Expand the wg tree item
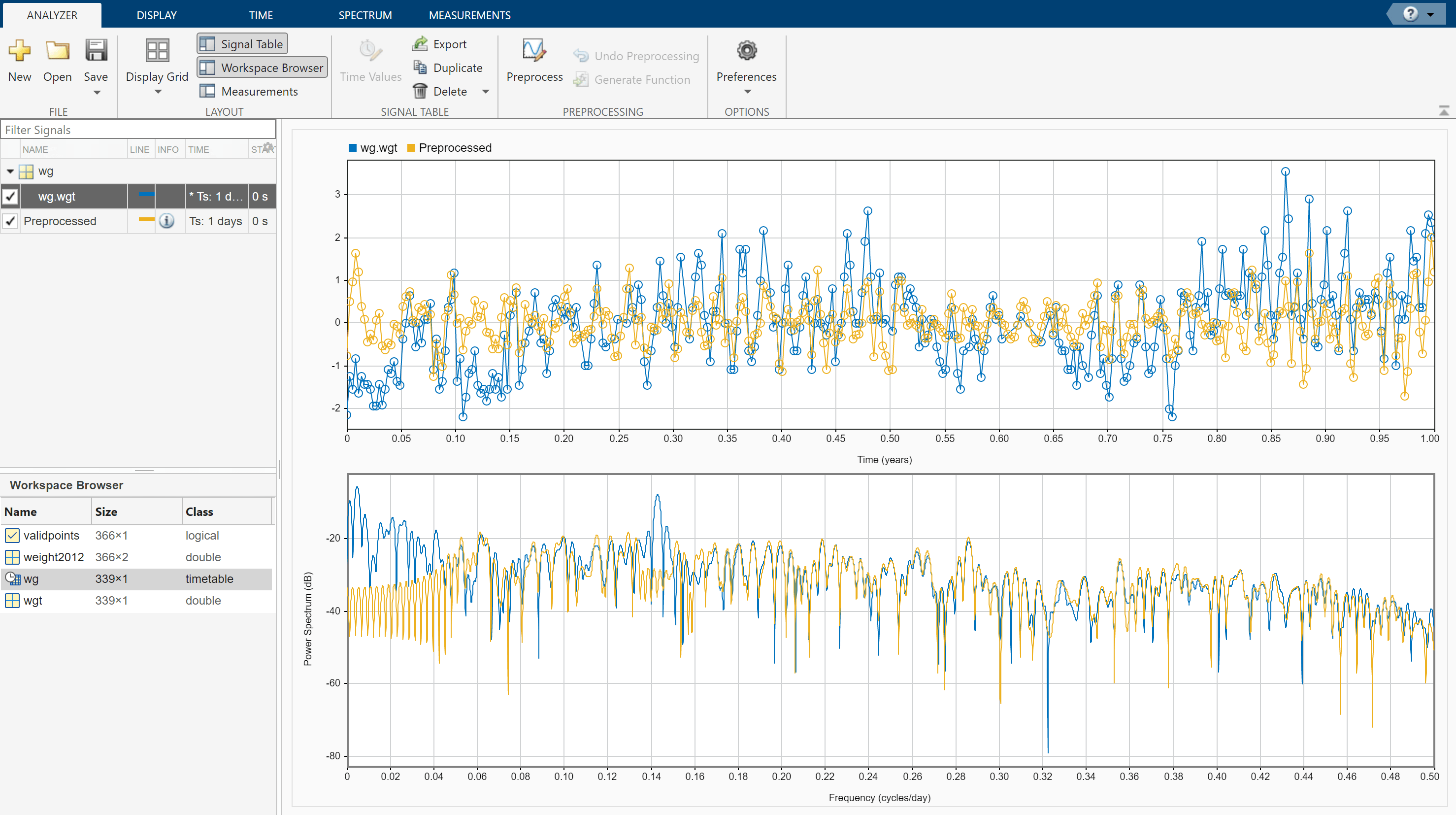This screenshot has height=815, width=1456. (x=9, y=171)
